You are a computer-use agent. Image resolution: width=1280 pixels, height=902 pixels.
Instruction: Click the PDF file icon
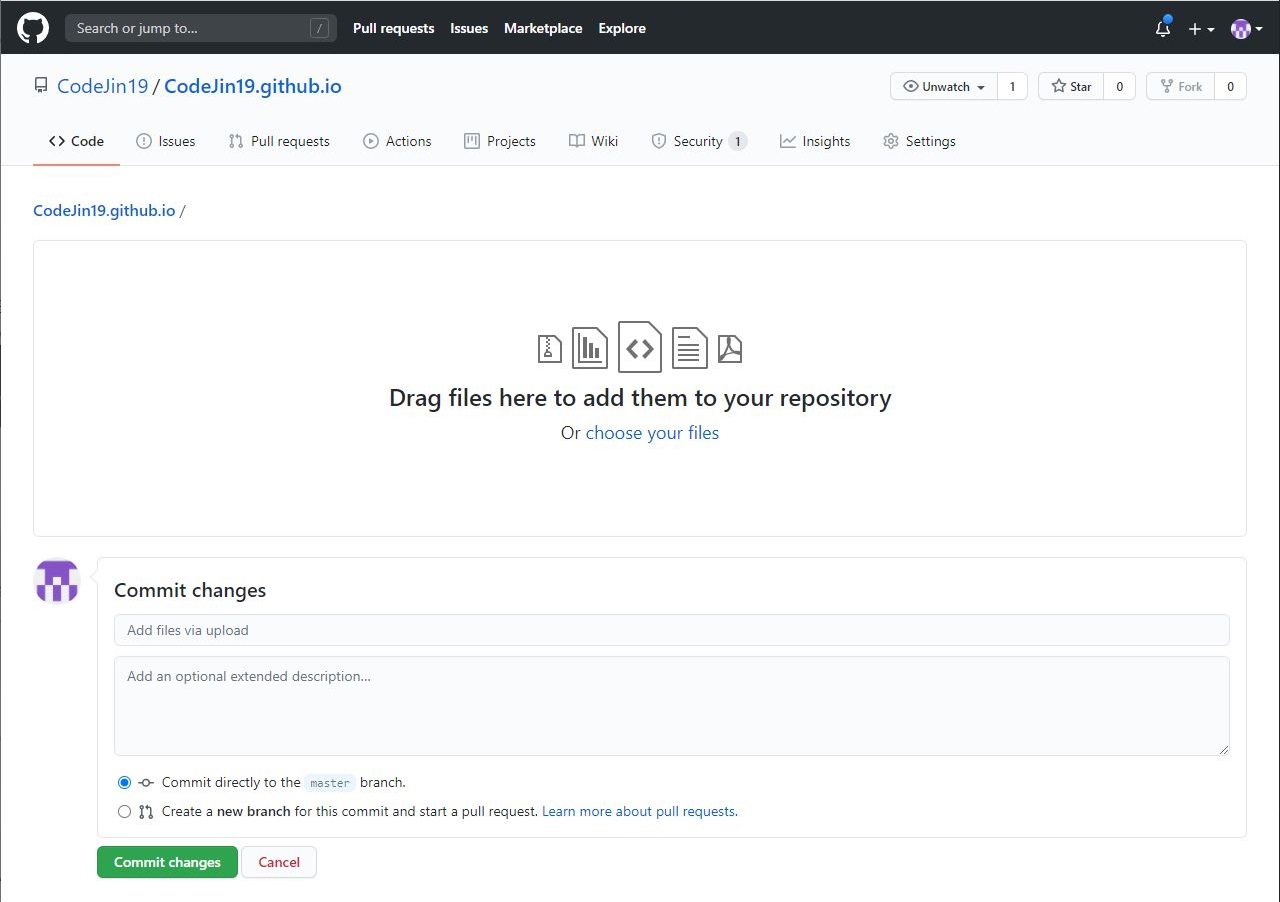tap(730, 348)
